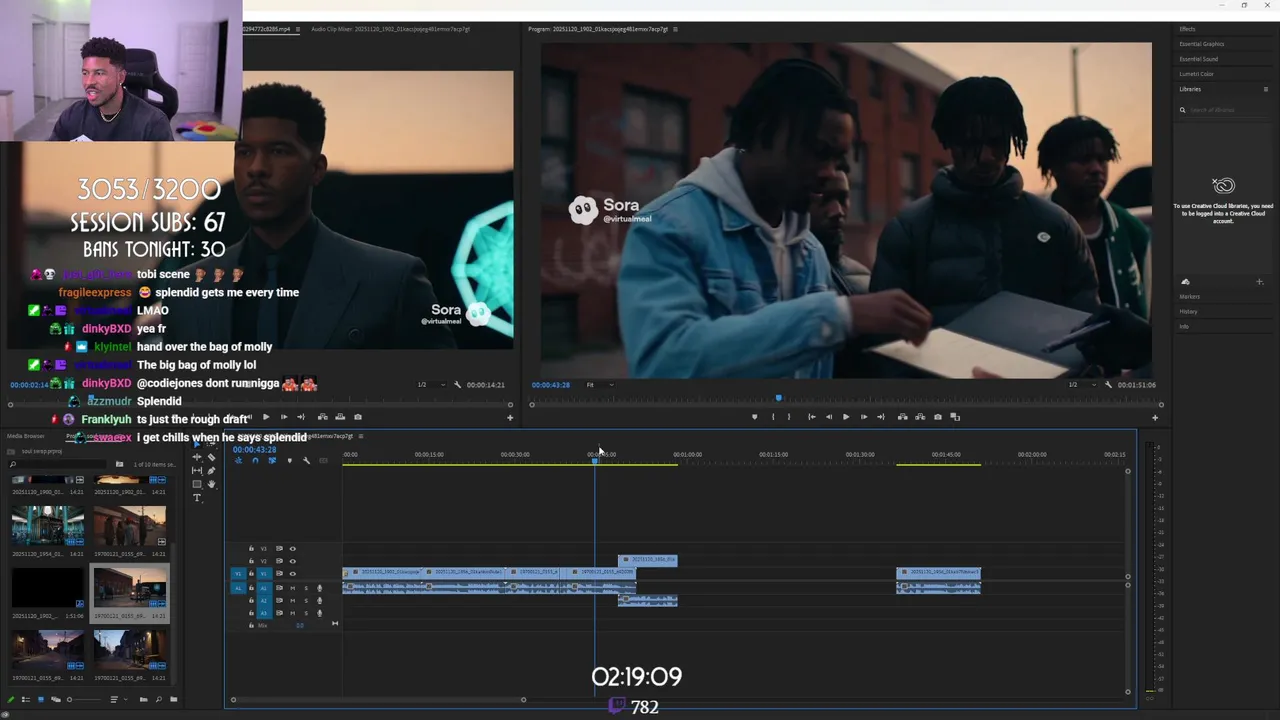
Task: Expand the Info panel
Action: [1183, 327]
